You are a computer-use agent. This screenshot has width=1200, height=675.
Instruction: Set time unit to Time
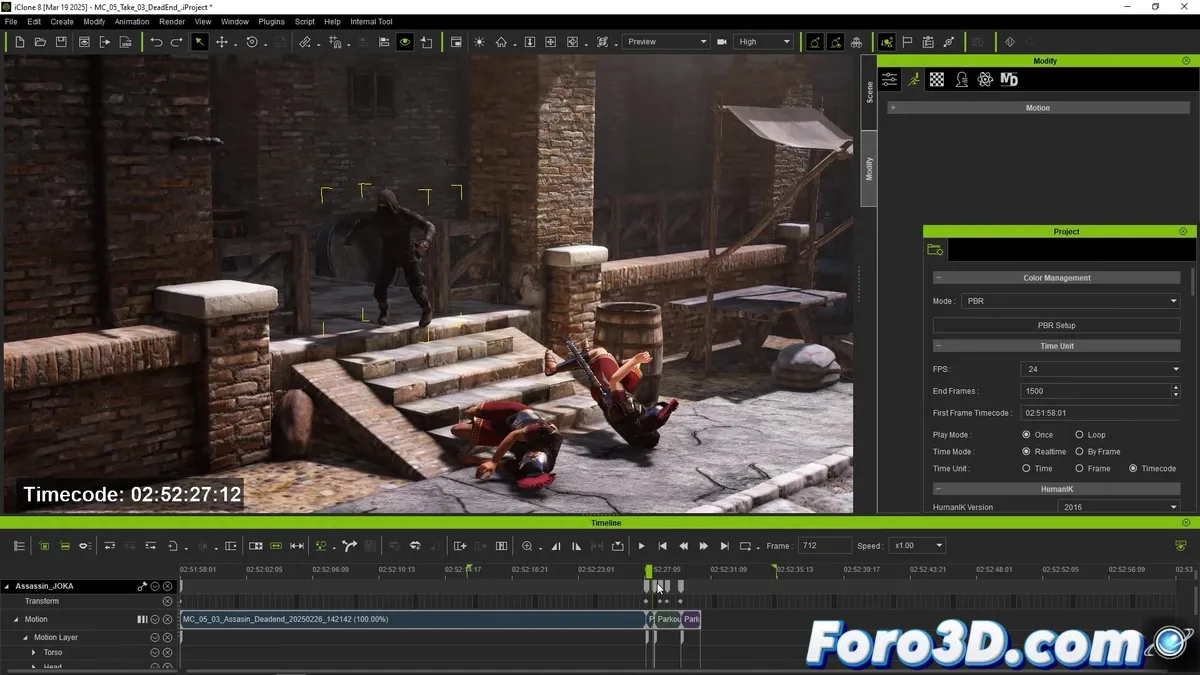(x=1026, y=468)
